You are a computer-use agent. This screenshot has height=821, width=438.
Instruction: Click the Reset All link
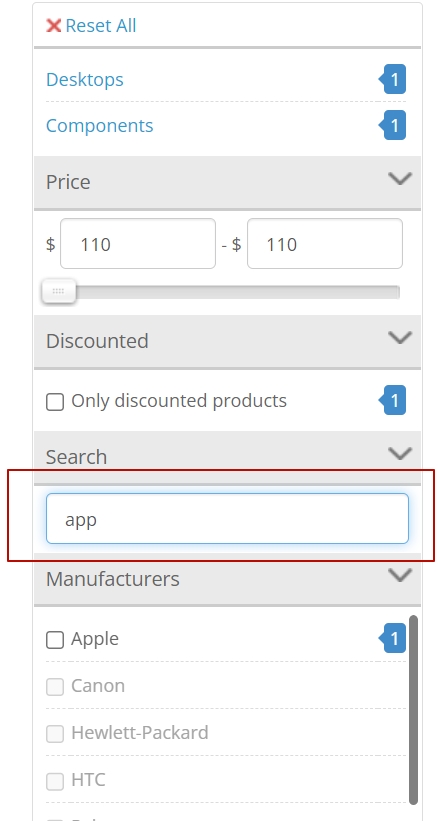[100, 25]
